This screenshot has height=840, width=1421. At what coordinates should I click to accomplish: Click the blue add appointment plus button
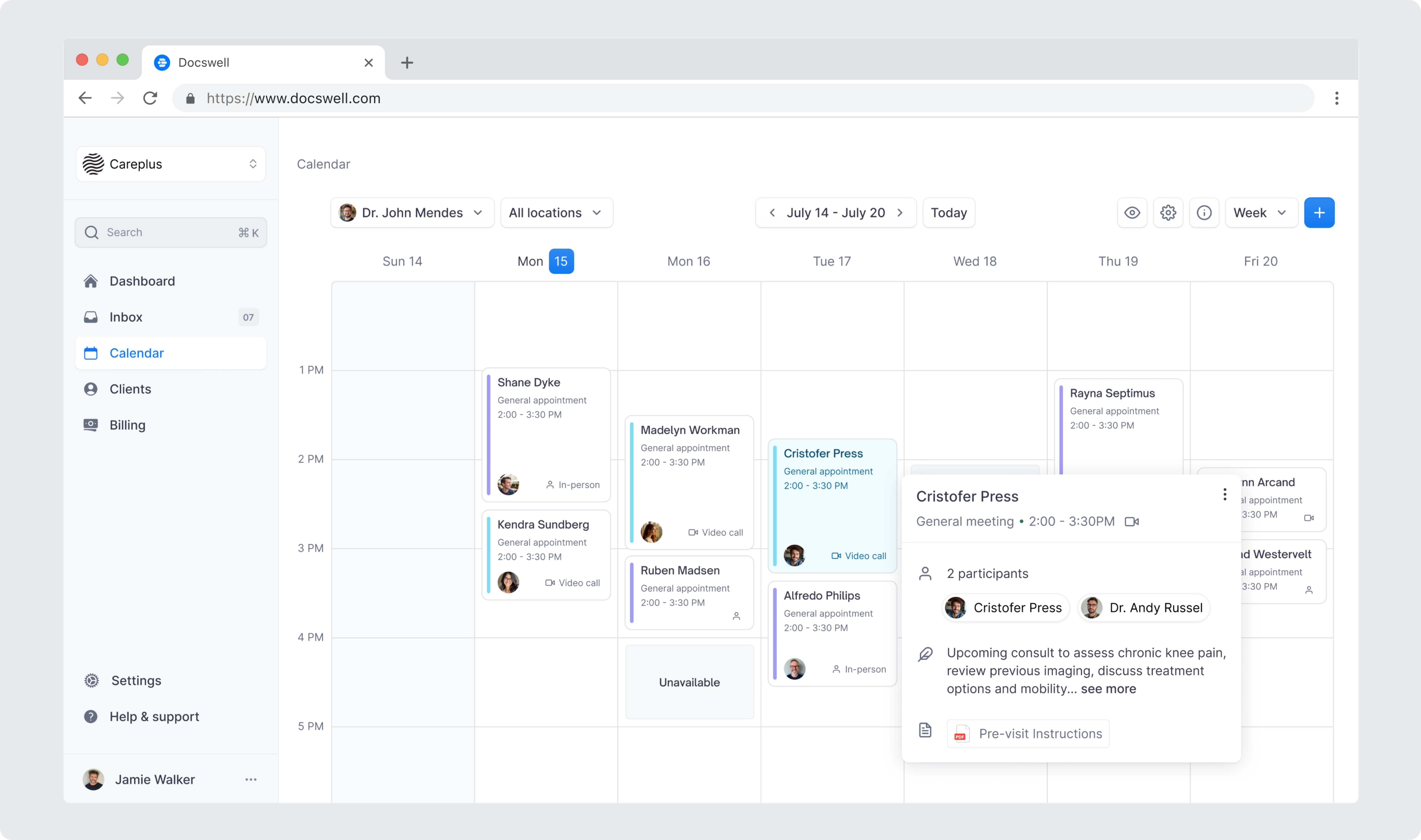(x=1319, y=213)
